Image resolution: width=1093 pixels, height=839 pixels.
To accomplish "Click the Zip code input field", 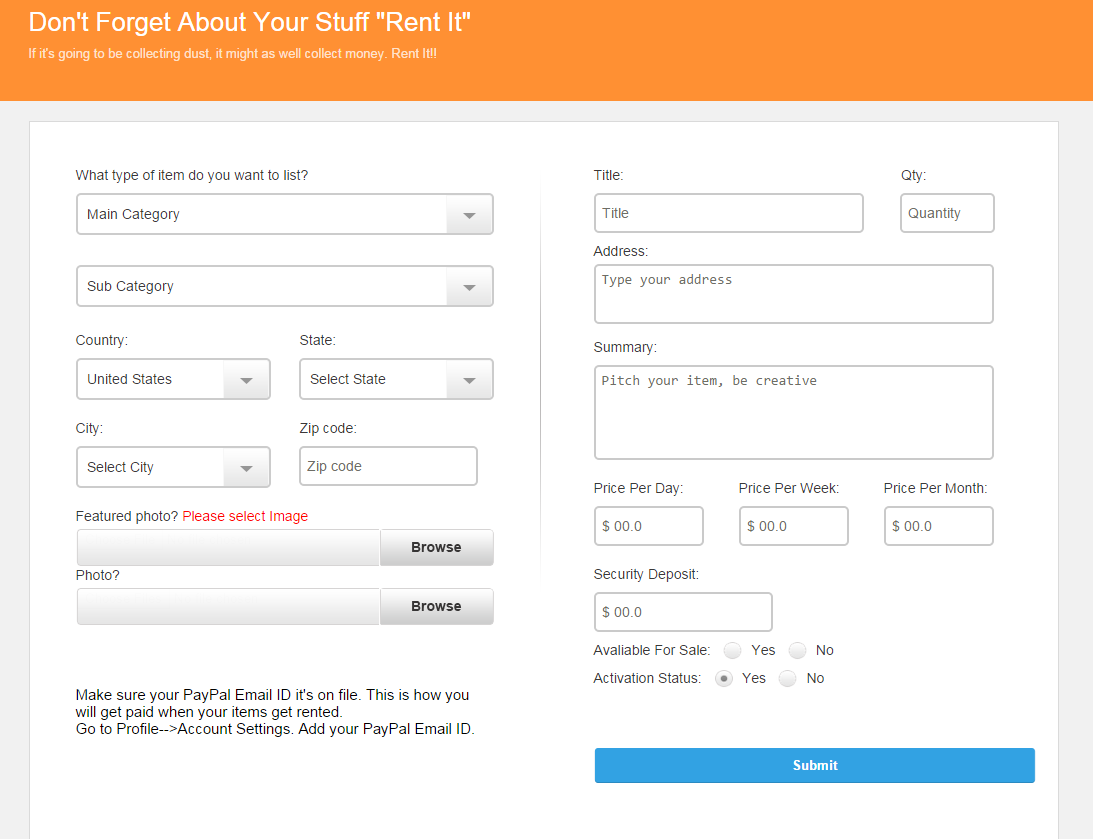I will (x=388, y=466).
